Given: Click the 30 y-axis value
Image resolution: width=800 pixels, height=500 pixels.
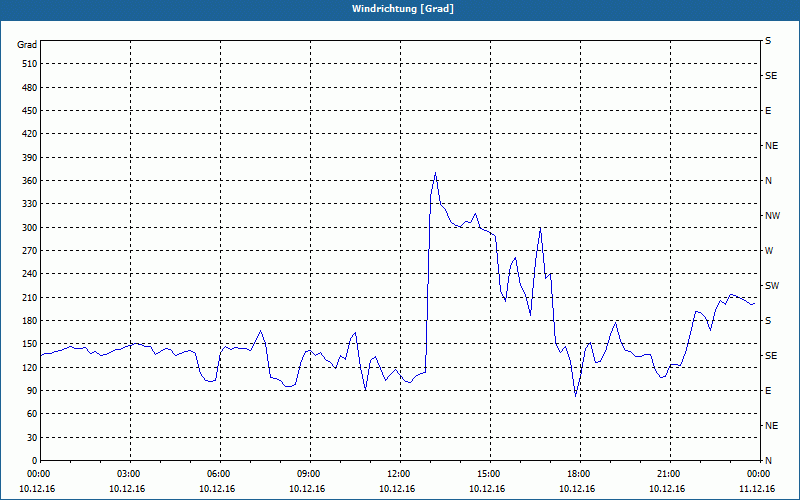Looking at the screenshot, I should 32,437.
